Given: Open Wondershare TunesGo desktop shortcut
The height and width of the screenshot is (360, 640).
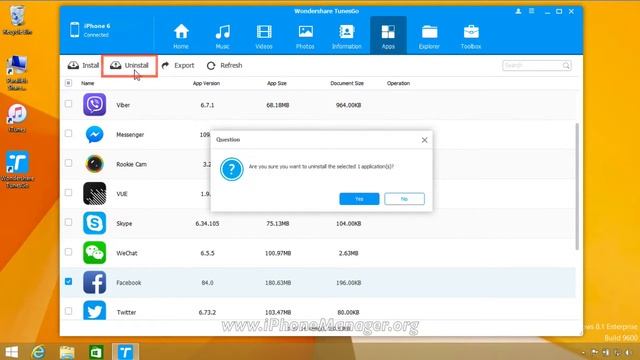Looking at the screenshot, I should (17, 169).
